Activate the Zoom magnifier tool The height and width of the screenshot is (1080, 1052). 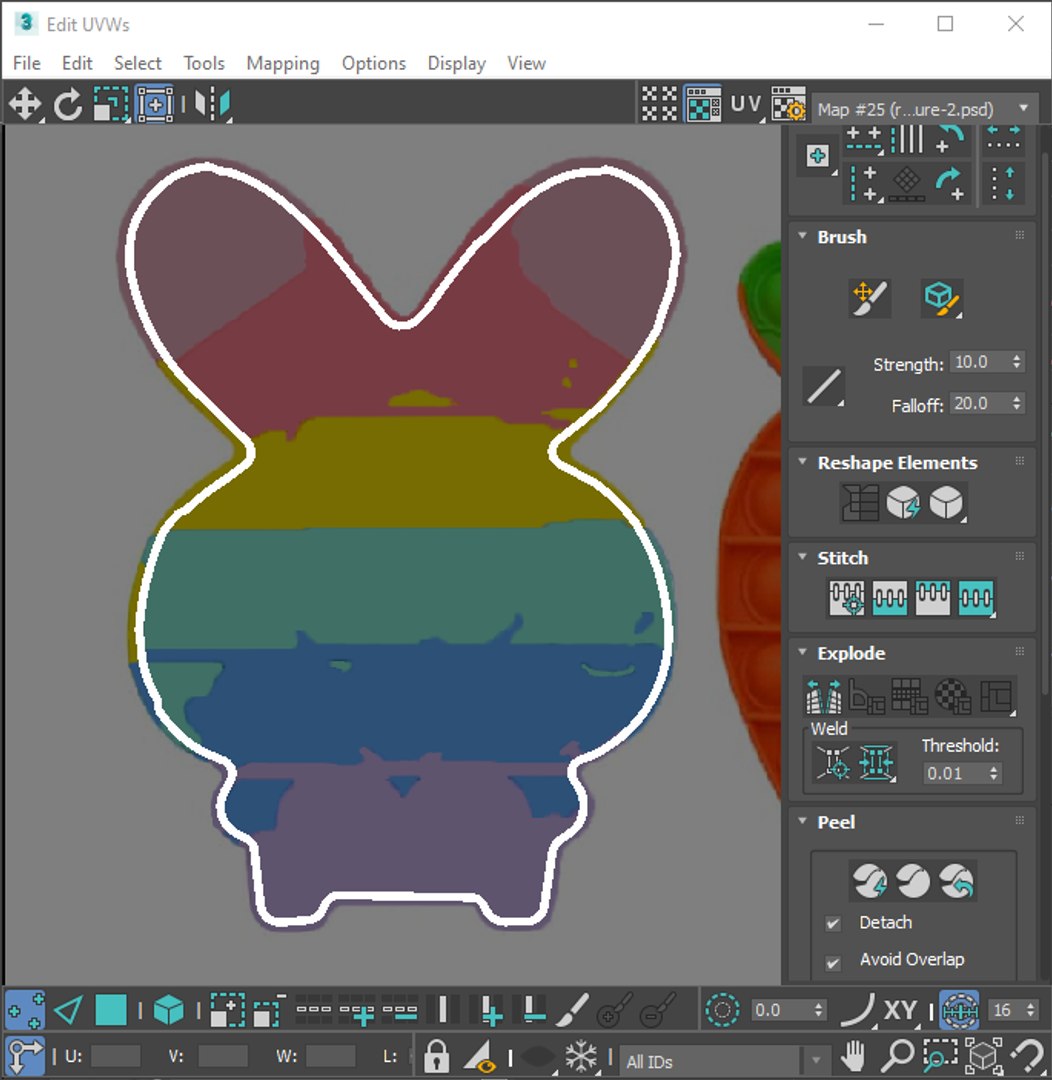click(x=897, y=1055)
